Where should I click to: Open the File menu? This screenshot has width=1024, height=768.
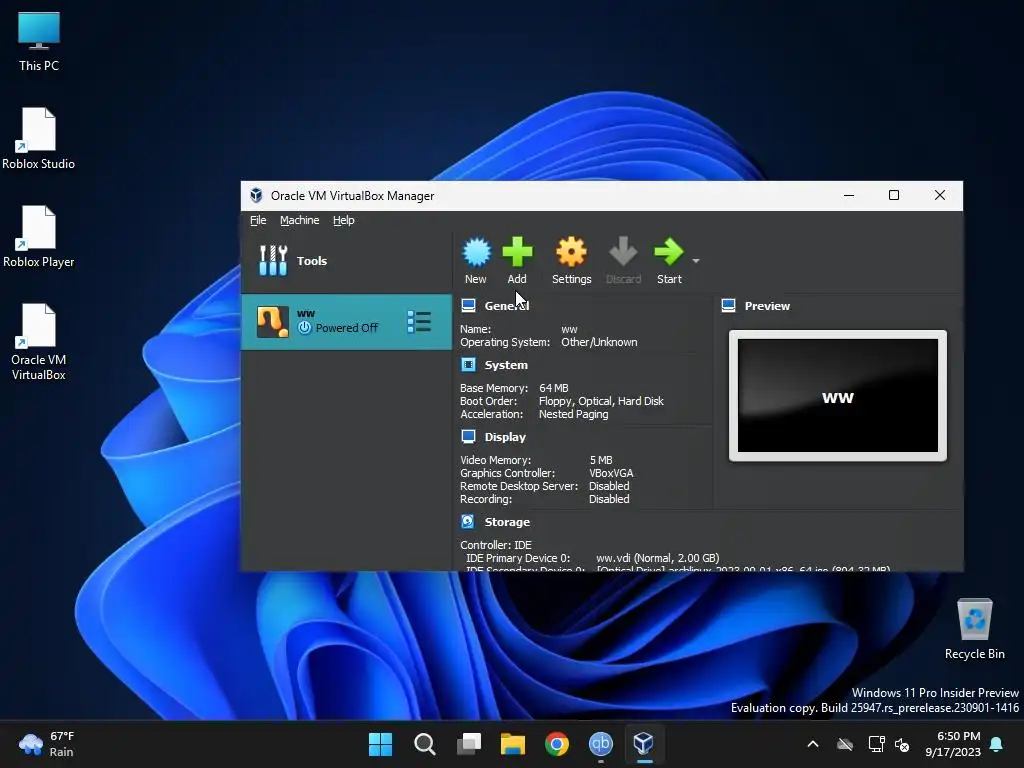point(258,220)
